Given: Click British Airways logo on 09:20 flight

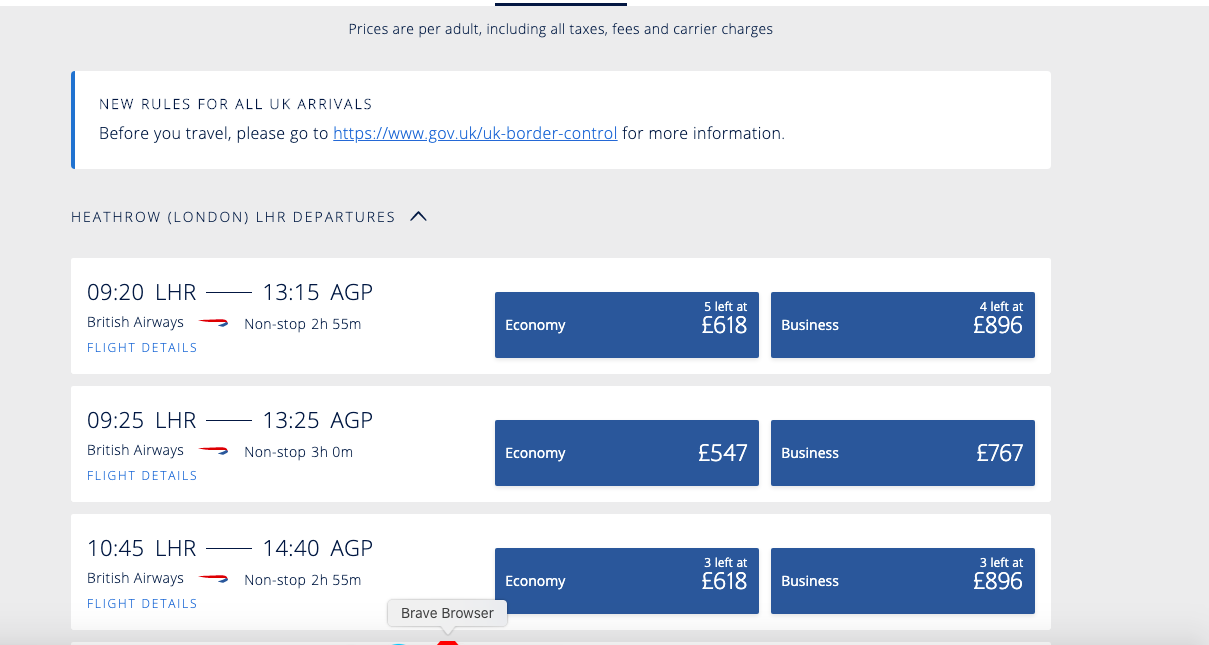Looking at the screenshot, I should tap(213, 323).
